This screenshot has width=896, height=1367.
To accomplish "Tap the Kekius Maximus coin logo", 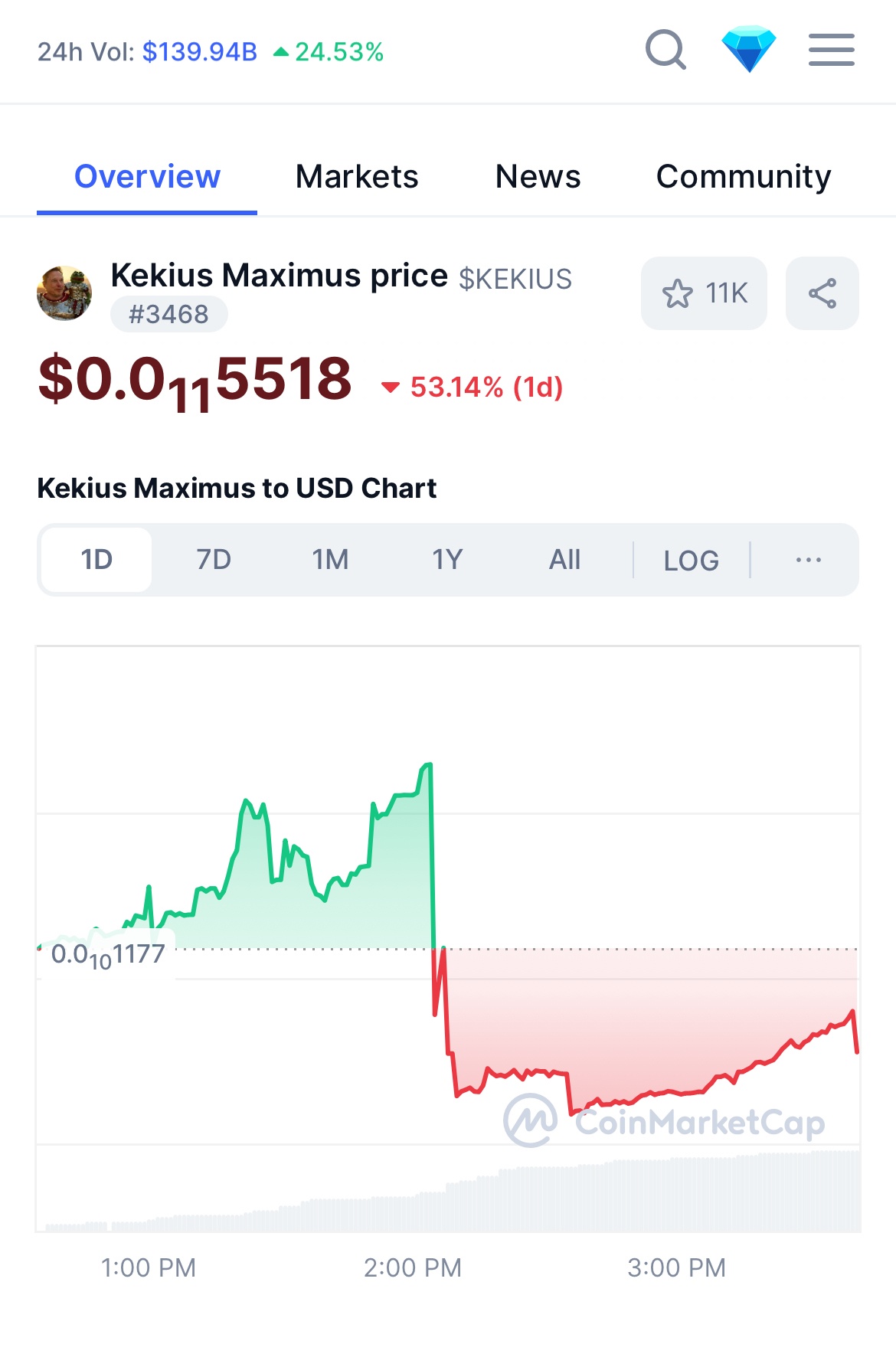I will coord(64,293).
